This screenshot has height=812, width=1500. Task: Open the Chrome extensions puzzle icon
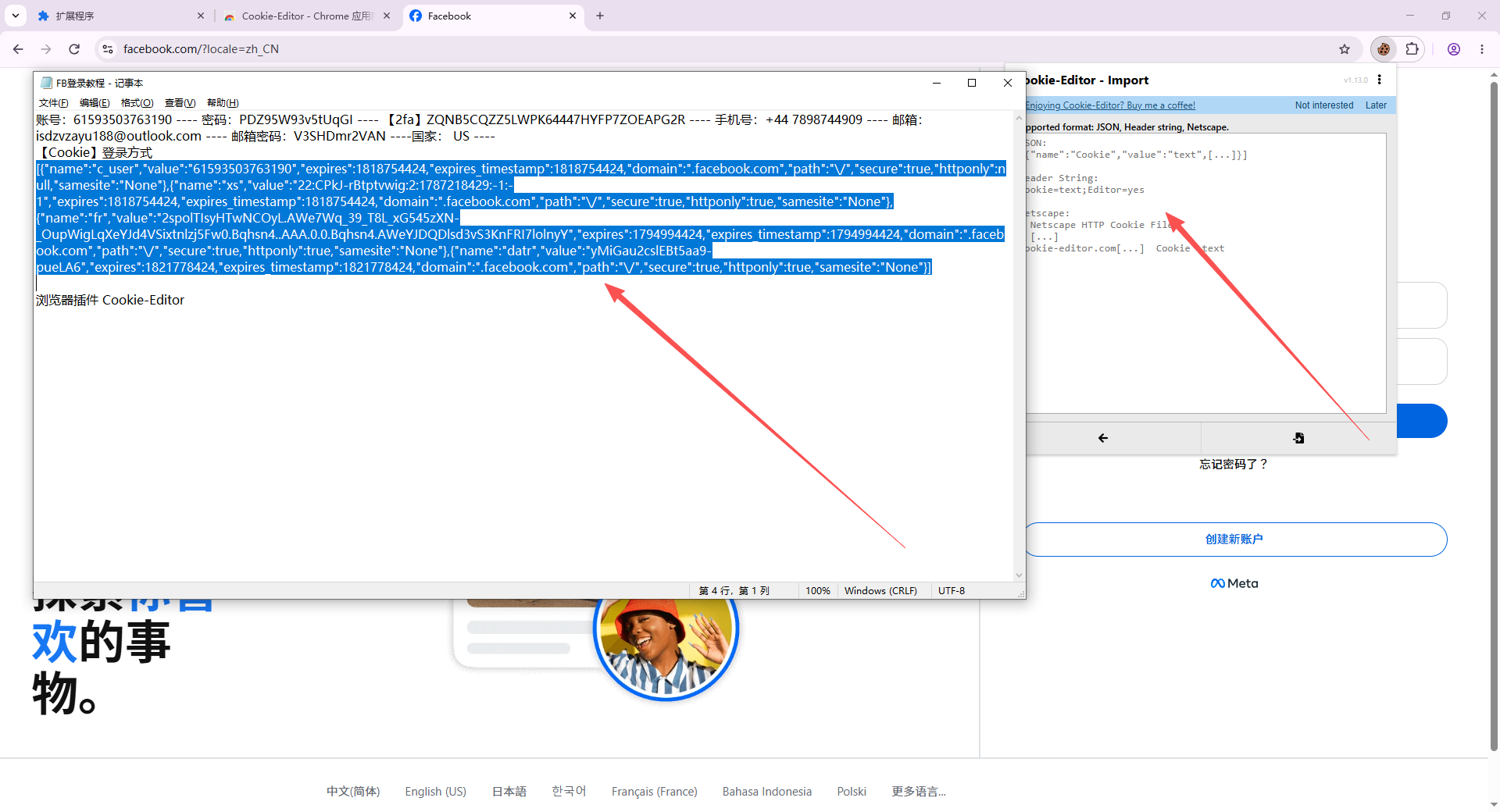(1412, 49)
